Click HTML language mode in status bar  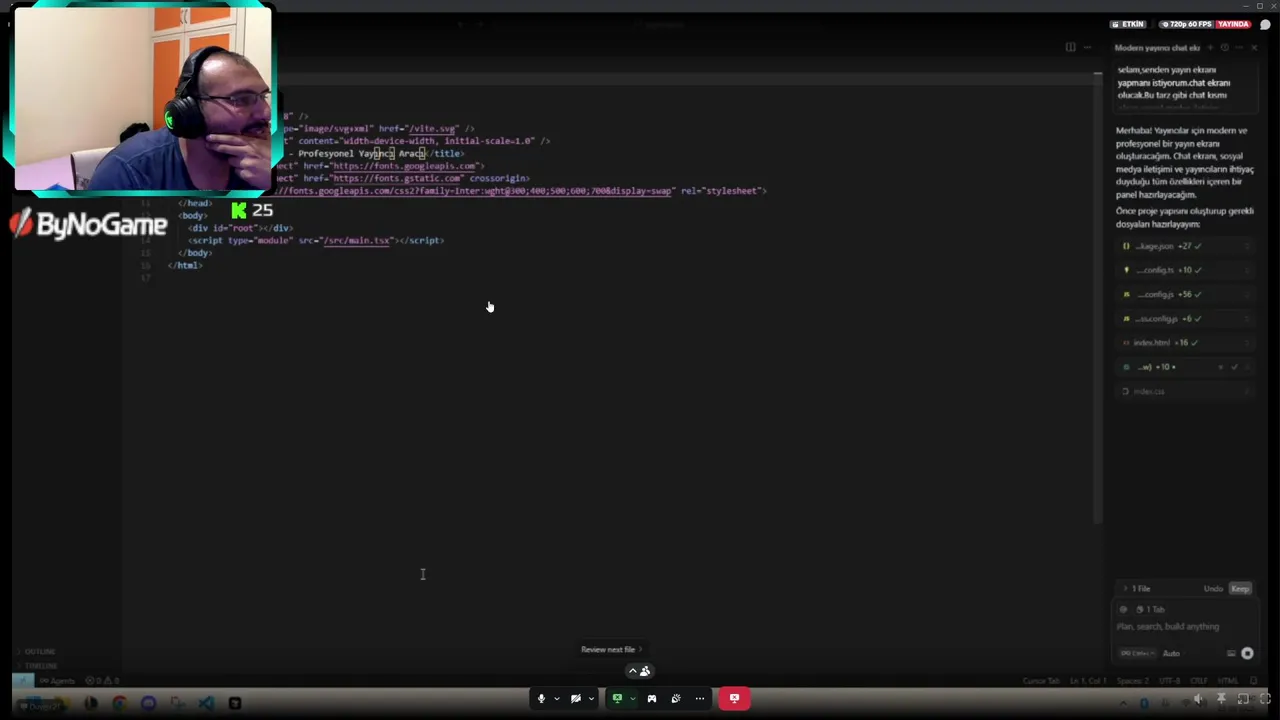click(x=1227, y=681)
